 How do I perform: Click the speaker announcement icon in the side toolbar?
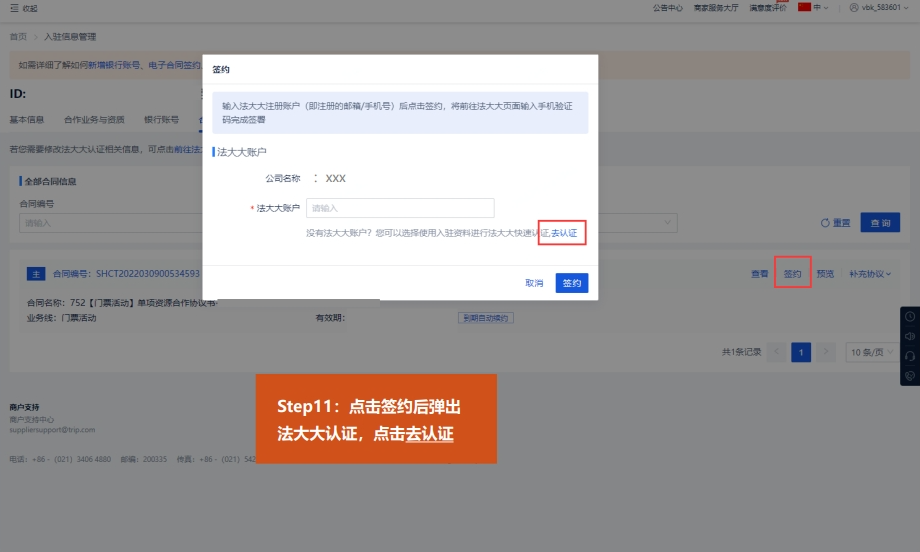[x=909, y=336]
